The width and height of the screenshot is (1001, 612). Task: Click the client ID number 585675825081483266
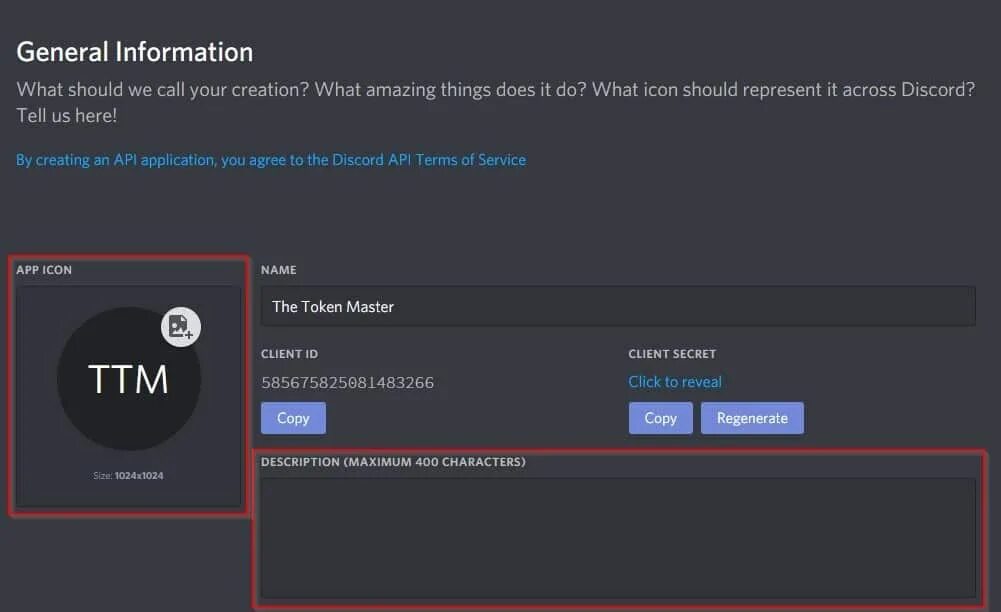tap(347, 382)
